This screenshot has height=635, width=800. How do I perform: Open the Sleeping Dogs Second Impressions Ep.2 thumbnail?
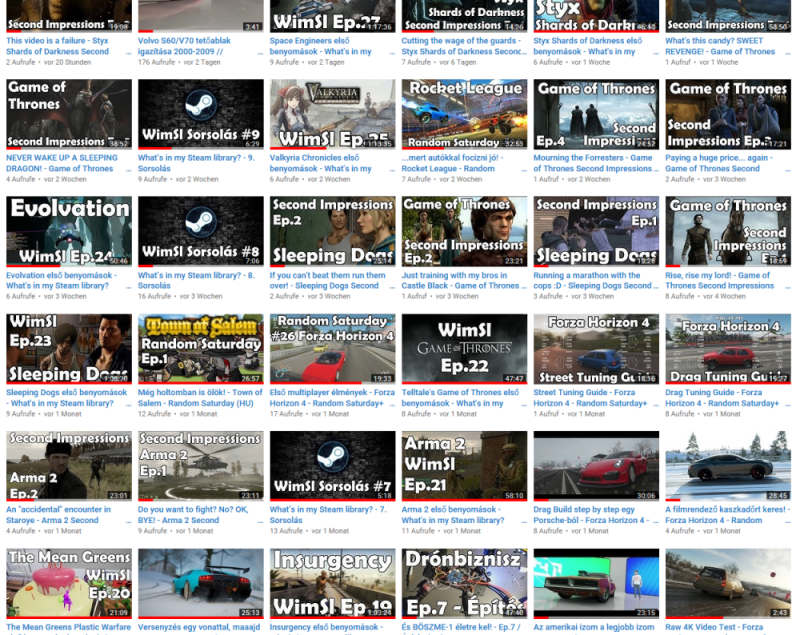[333, 231]
